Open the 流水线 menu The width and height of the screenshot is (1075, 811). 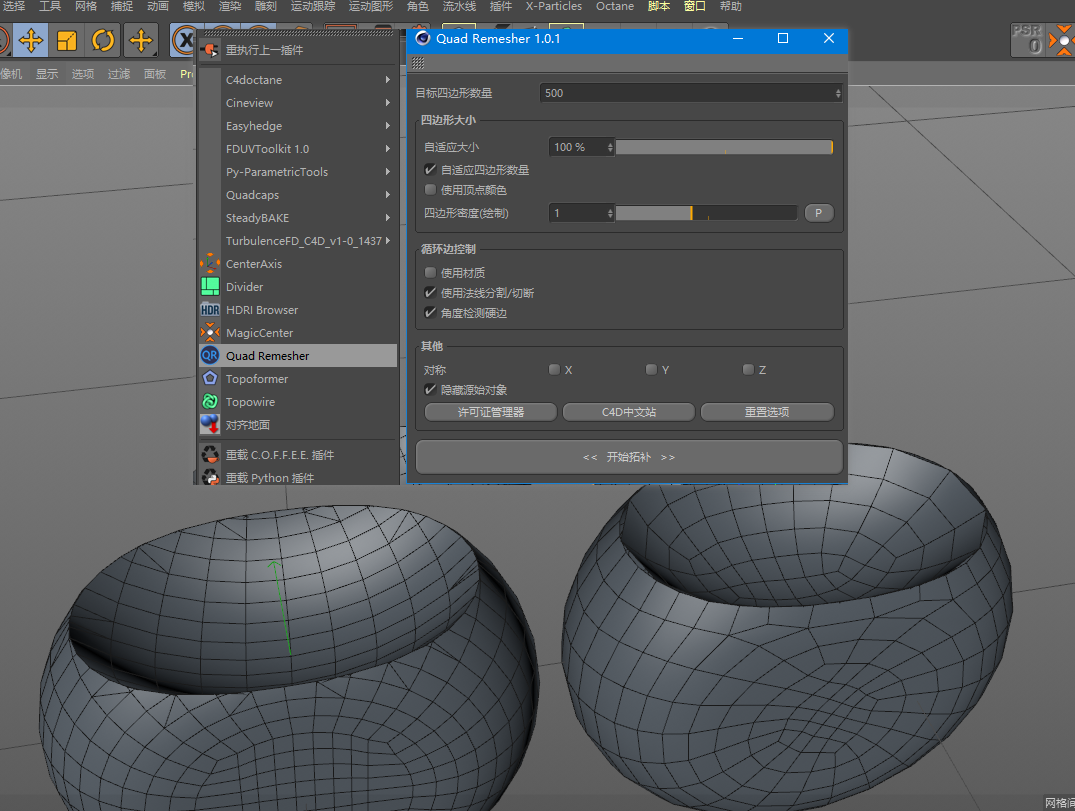click(x=459, y=6)
